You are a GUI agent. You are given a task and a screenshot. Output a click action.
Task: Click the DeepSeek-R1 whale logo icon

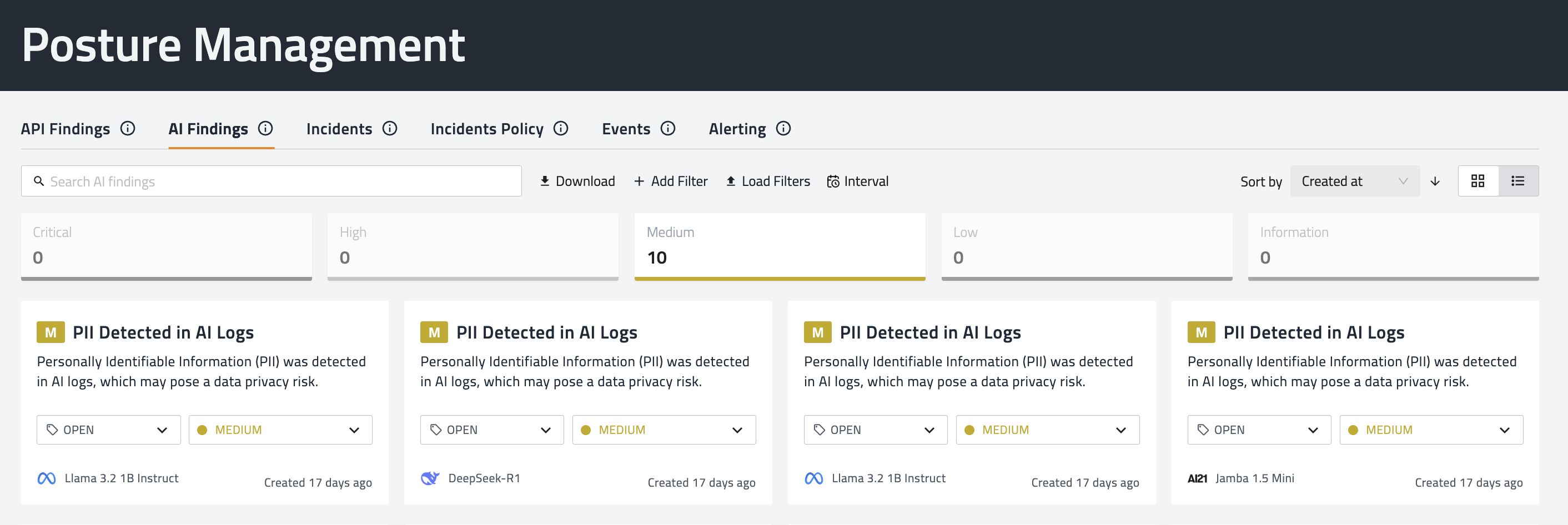tap(430, 478)
